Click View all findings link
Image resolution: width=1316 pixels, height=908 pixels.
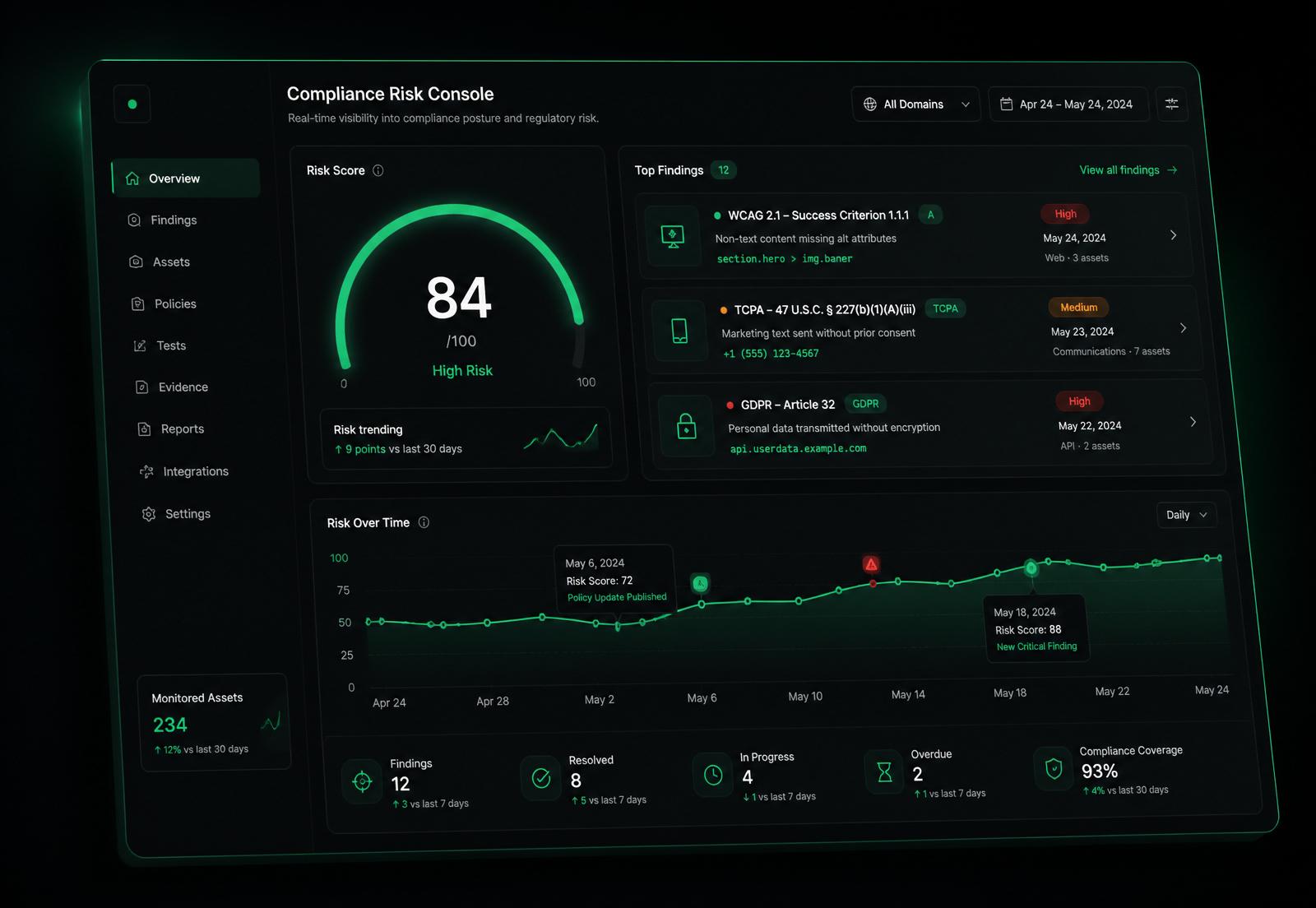pos(1128,169)
